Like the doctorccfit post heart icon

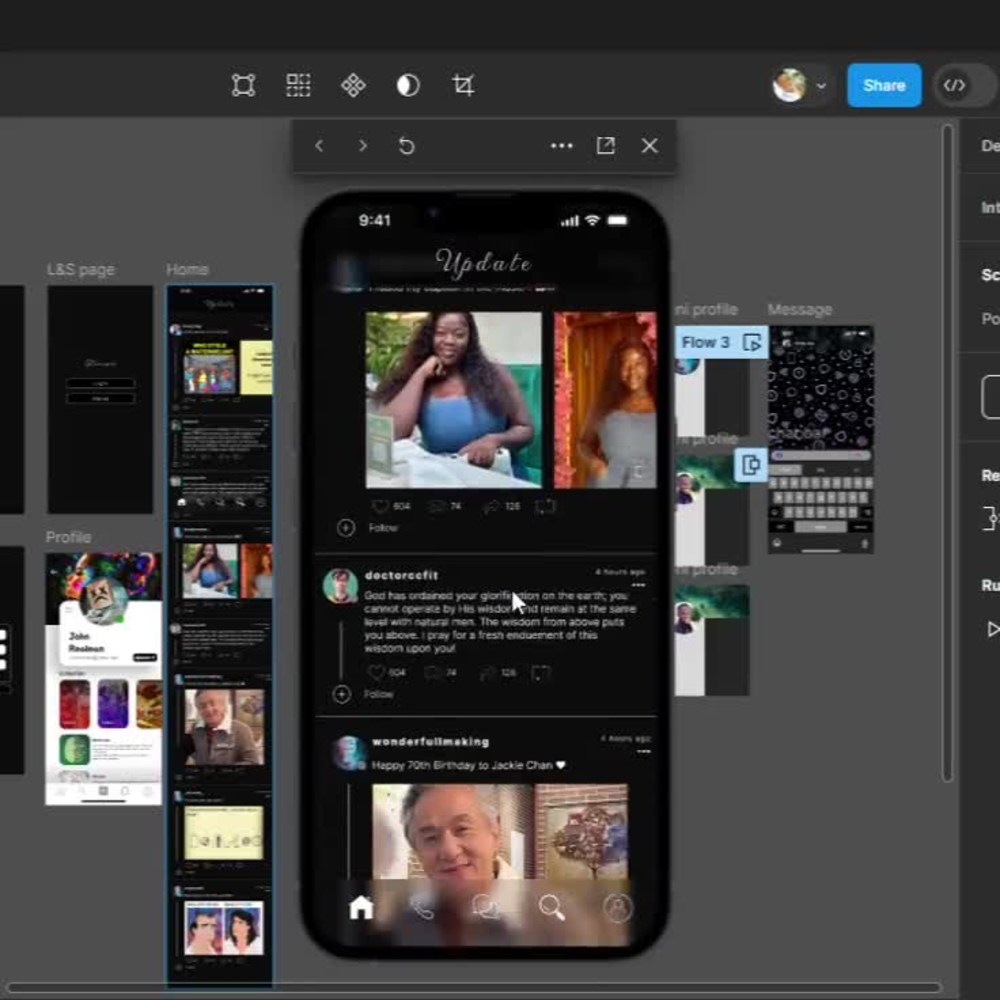[376, 672]
